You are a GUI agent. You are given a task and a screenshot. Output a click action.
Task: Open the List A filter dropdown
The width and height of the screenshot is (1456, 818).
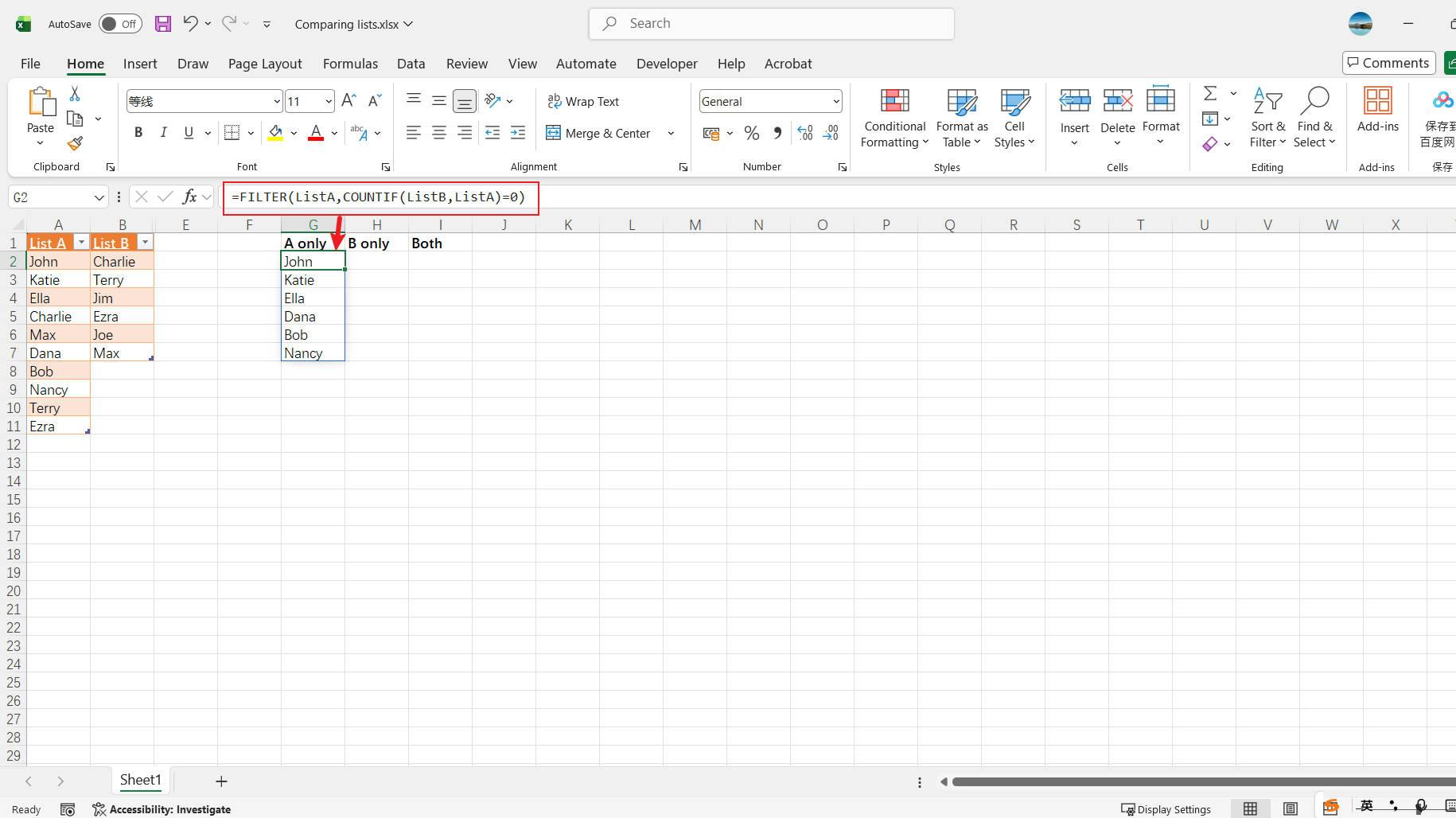(81, 242)
